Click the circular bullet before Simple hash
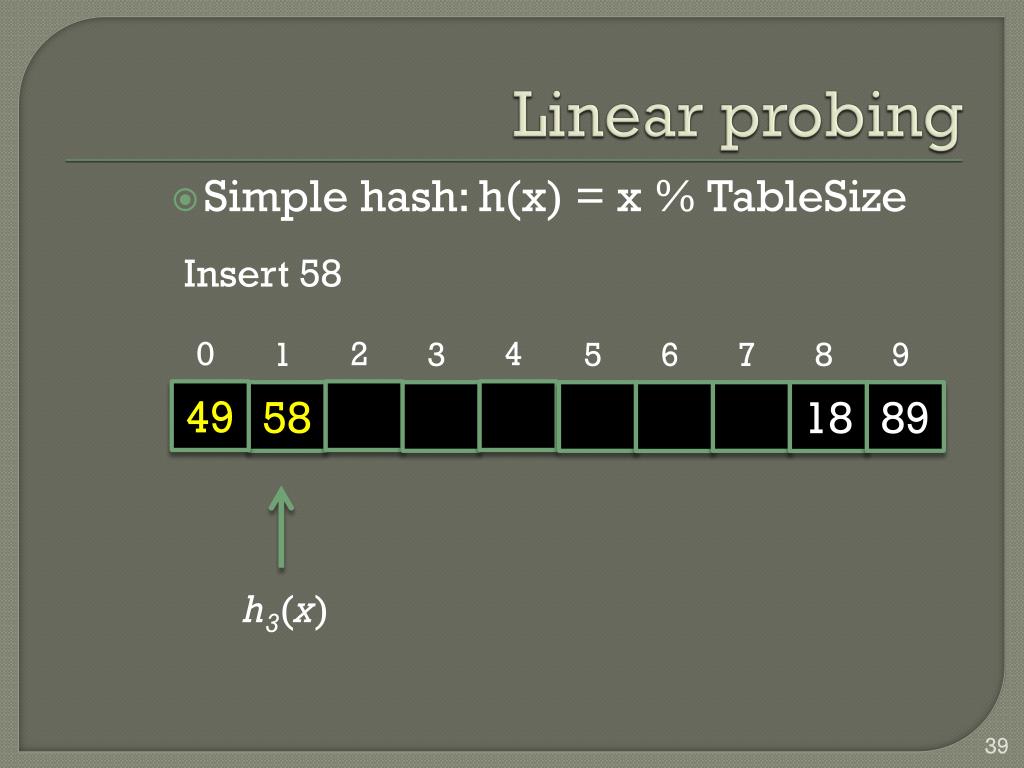 (x=185, y=199)
